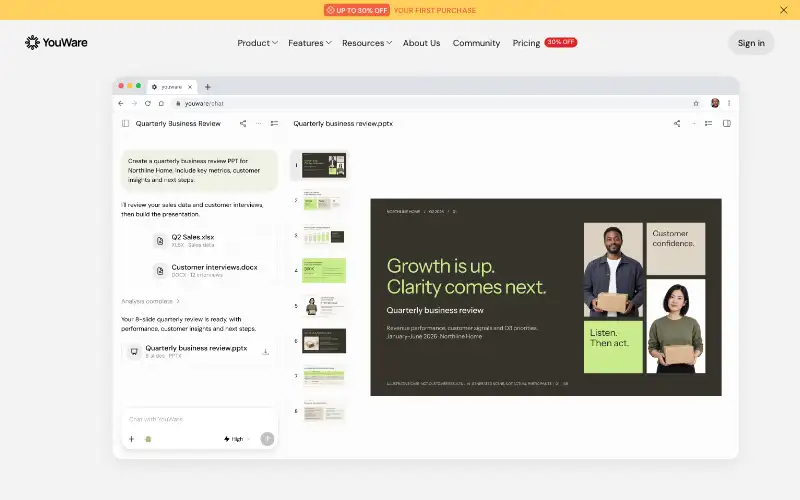Viewport: 800px width, 500px height.
Task: Select slide 8 thumbnail
Action: (323, 411)
